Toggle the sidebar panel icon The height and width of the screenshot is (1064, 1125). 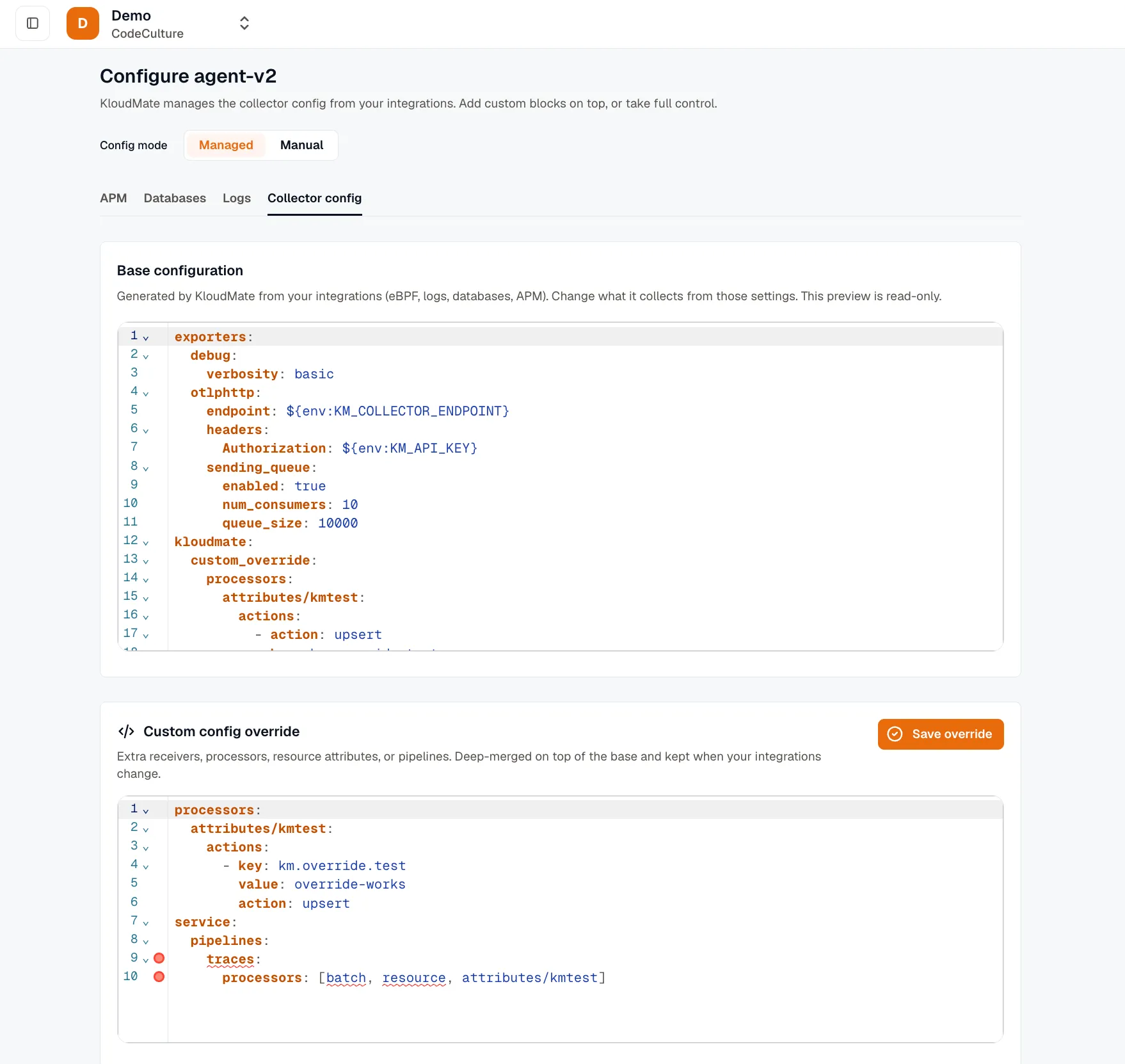[33, 24]
